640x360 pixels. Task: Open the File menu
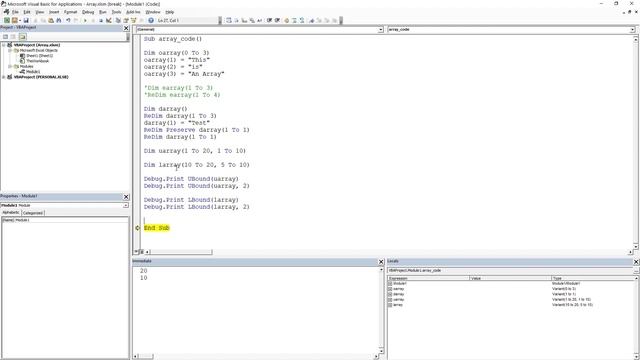tap(16, 12)
